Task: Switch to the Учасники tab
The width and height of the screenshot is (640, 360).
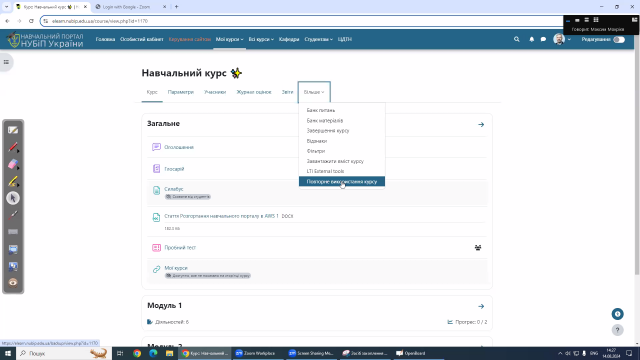Action: 215,92
